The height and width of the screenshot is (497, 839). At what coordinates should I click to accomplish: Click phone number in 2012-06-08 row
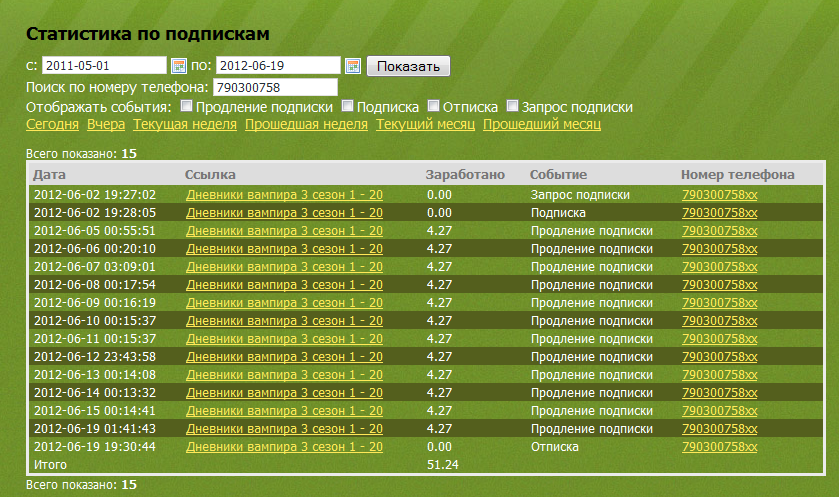(x=720, y=285)
